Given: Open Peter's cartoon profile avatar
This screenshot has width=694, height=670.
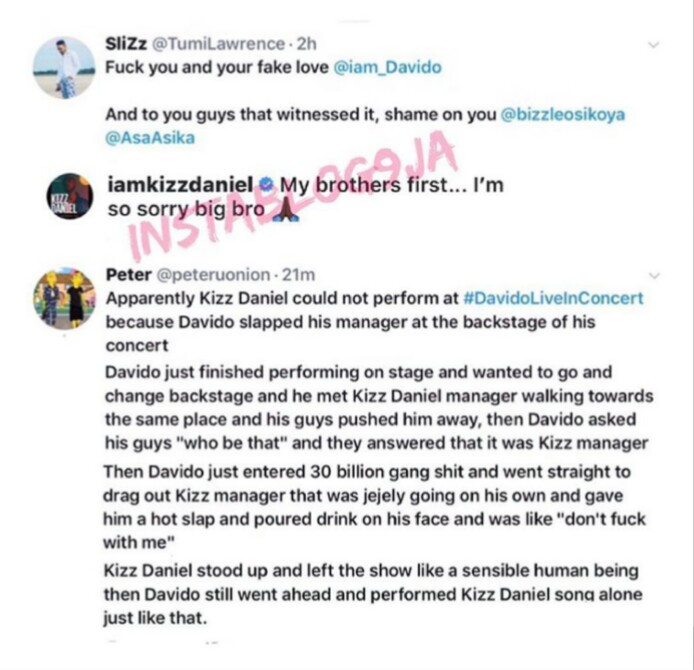Looking at the screenshot, I should pyautogui.click(x=65, y=299).
